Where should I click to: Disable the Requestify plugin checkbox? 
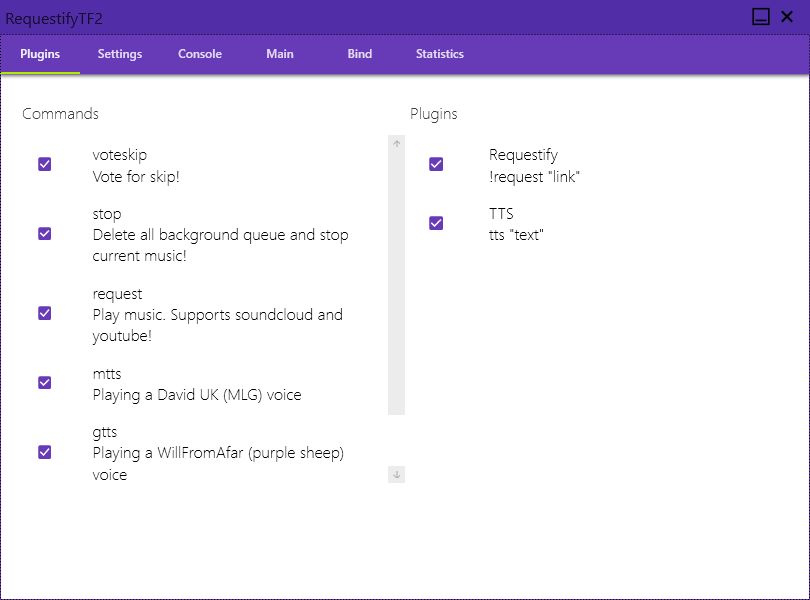pyautogui.click(x=436, y=164)
